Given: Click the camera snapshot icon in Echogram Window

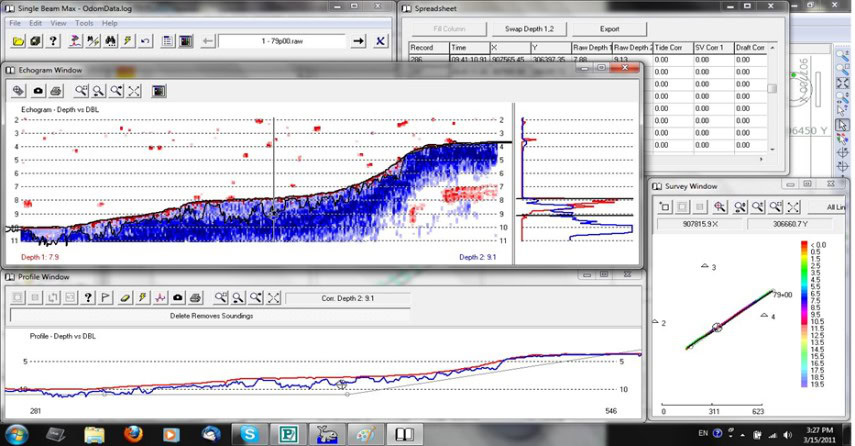Looking at the screenshot, I should pyautogui.click(x=38, y=91).
